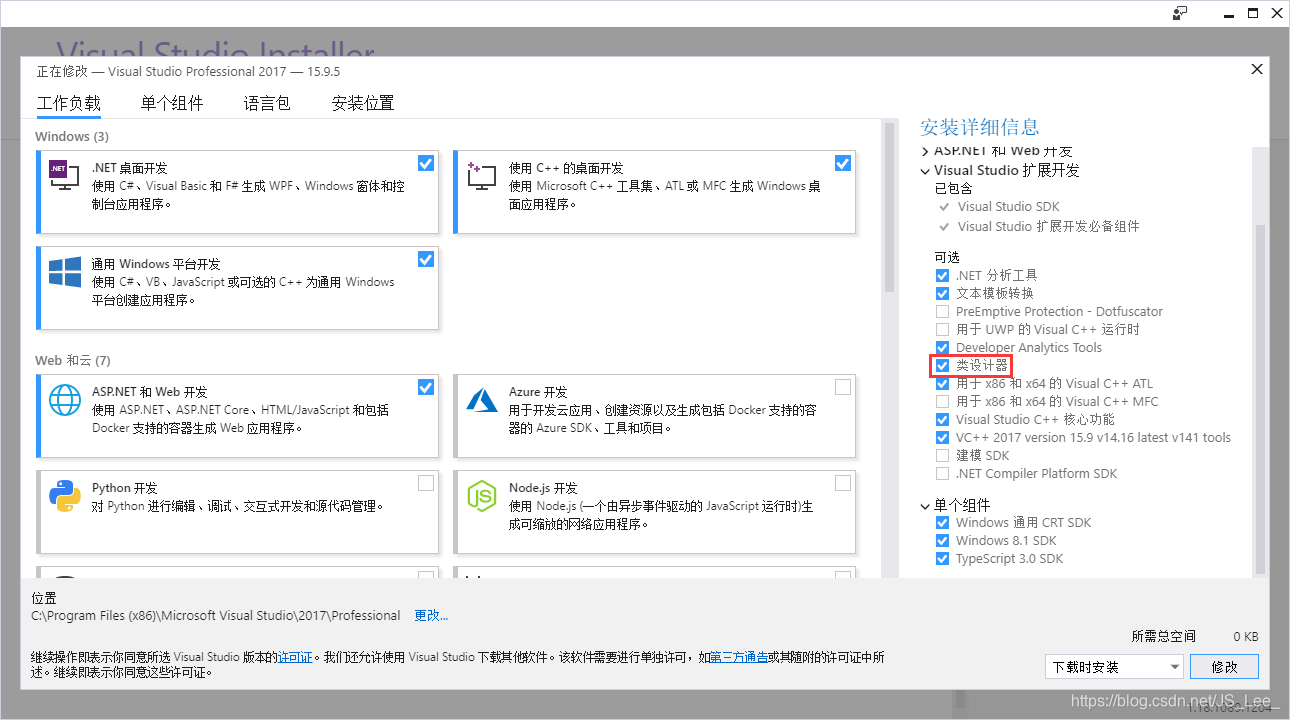Open the 下载时安装 install mode dropdown
1290x720 pixels.
click(x=1114, y=666)
